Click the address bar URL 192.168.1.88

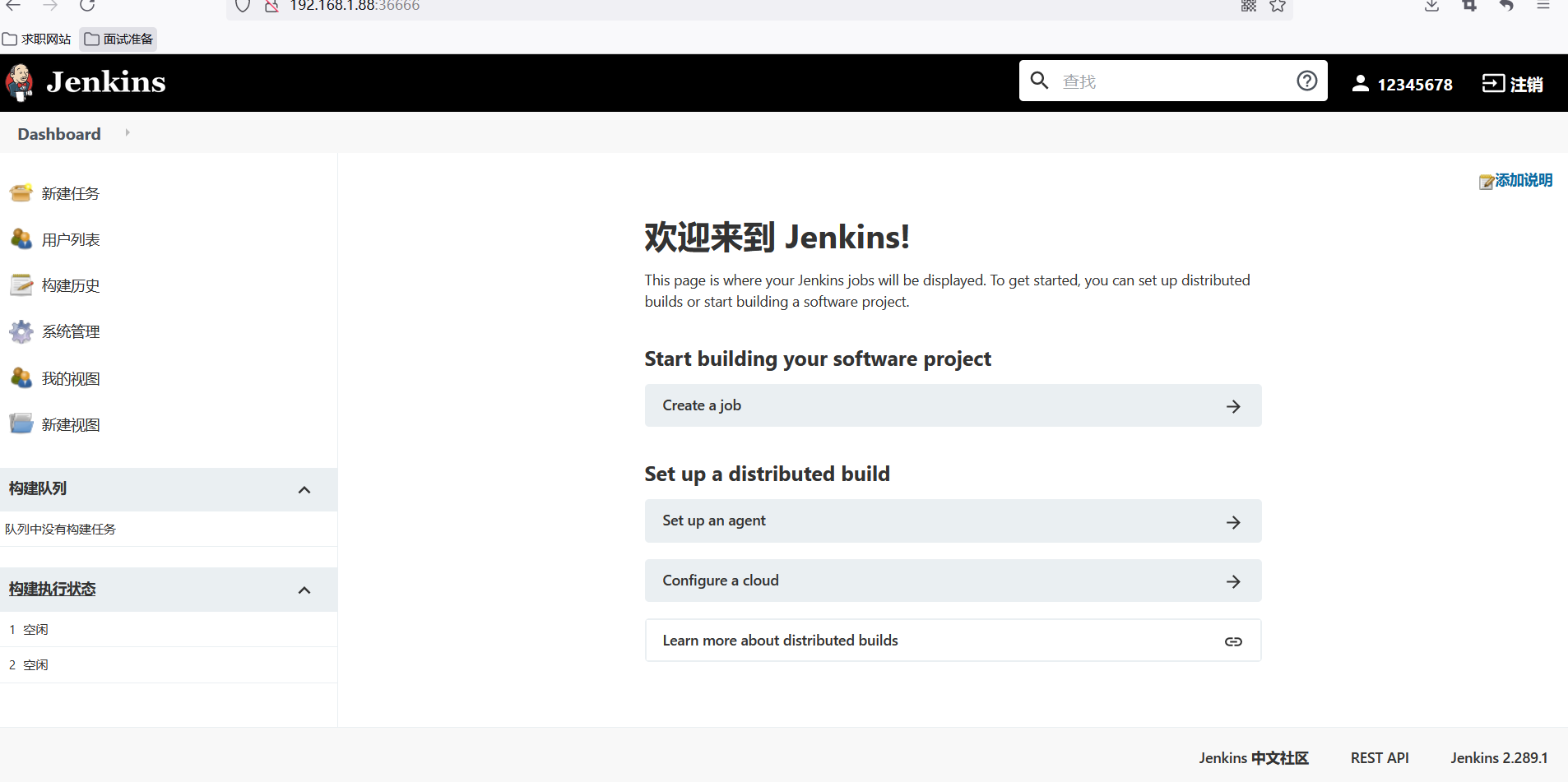tap(355, 6)
